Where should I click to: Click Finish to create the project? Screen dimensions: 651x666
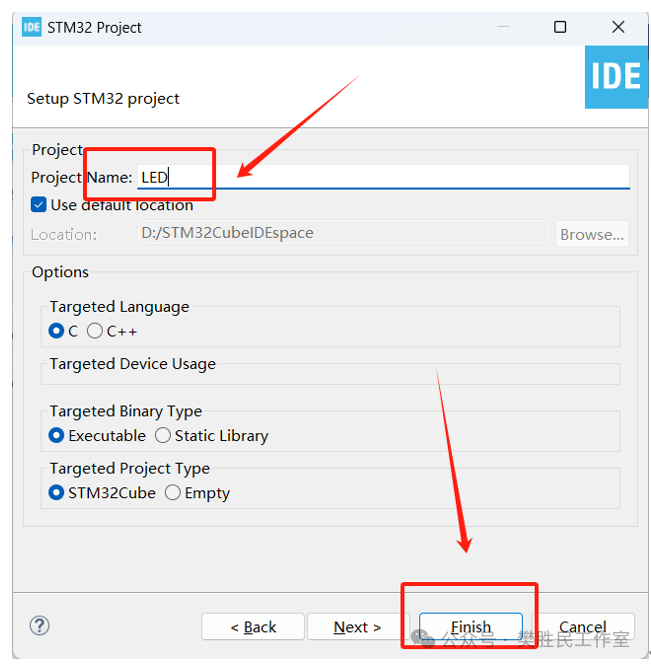click(471, 626)
